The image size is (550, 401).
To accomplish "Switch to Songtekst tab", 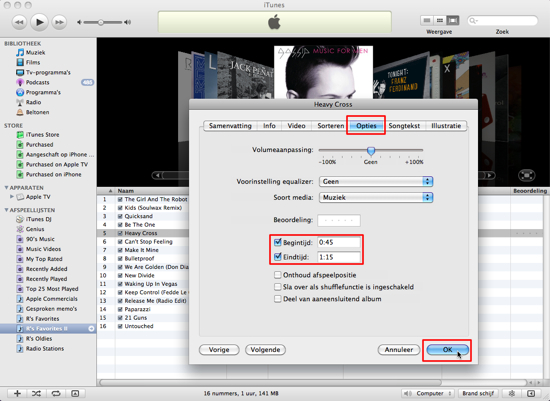I will pos(404,126).
